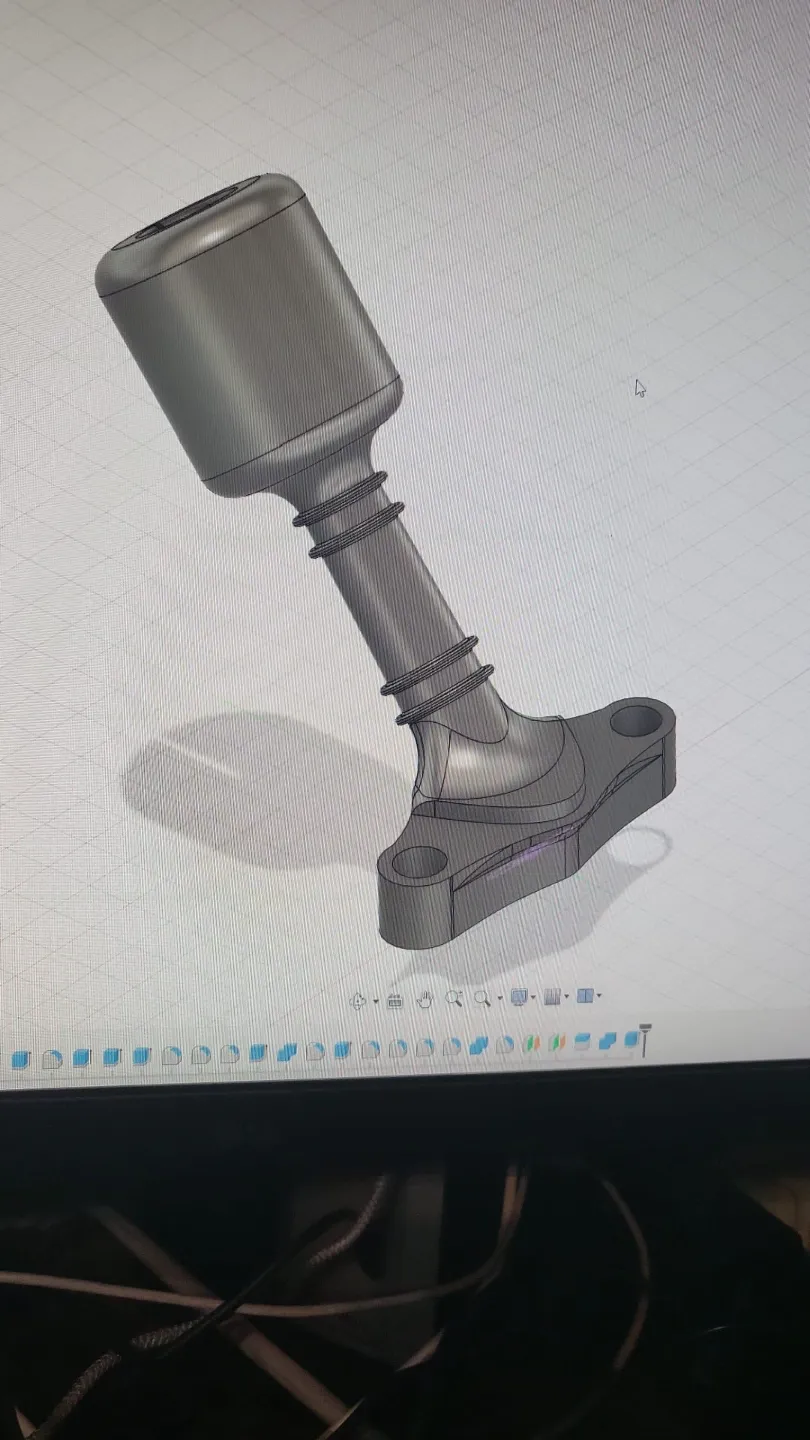810x1440 pixels.
Task: Select the first feature in the timeline
Action: [x=21, y=1058]
